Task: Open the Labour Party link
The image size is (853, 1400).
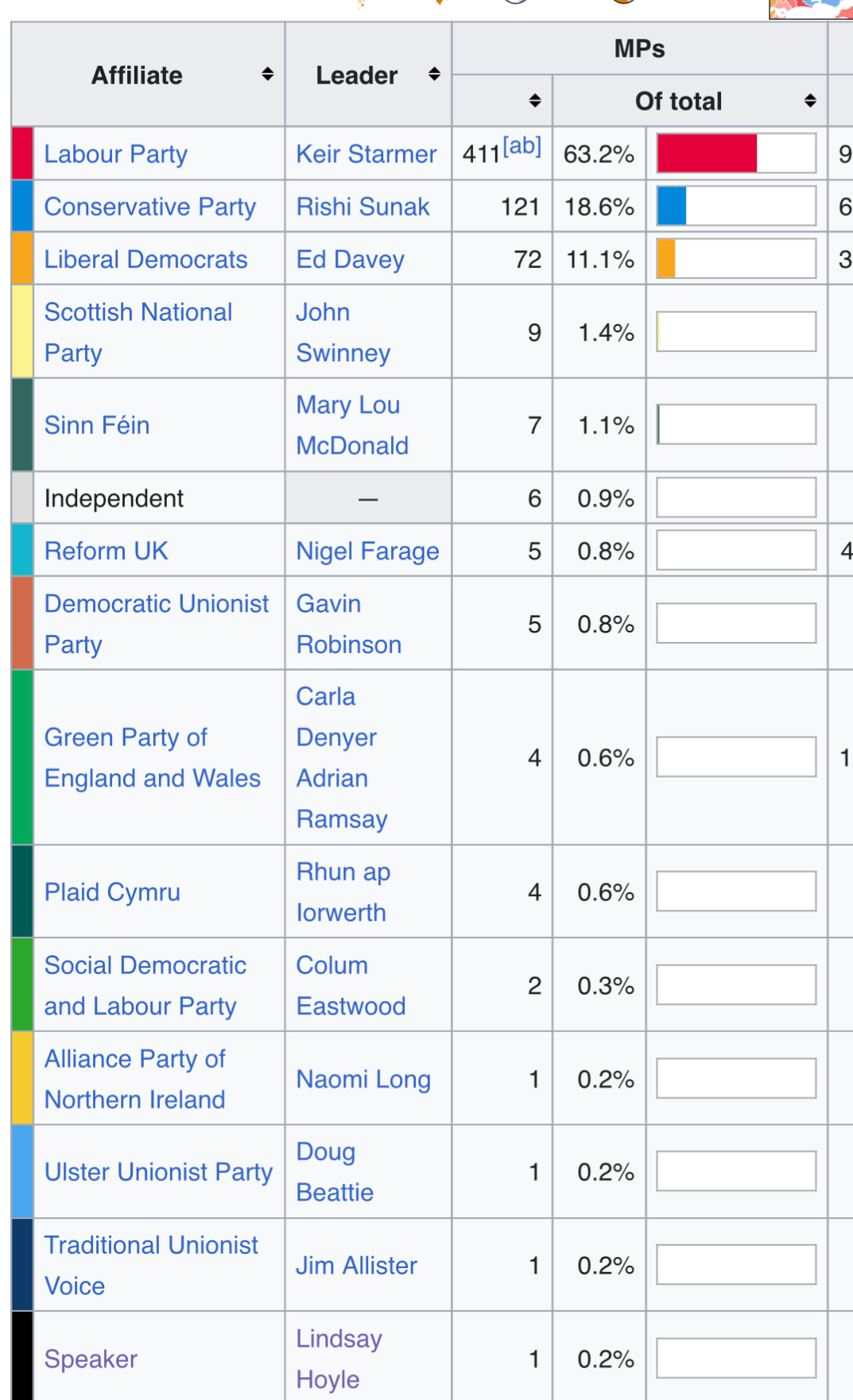Action: tap(116, 154)
